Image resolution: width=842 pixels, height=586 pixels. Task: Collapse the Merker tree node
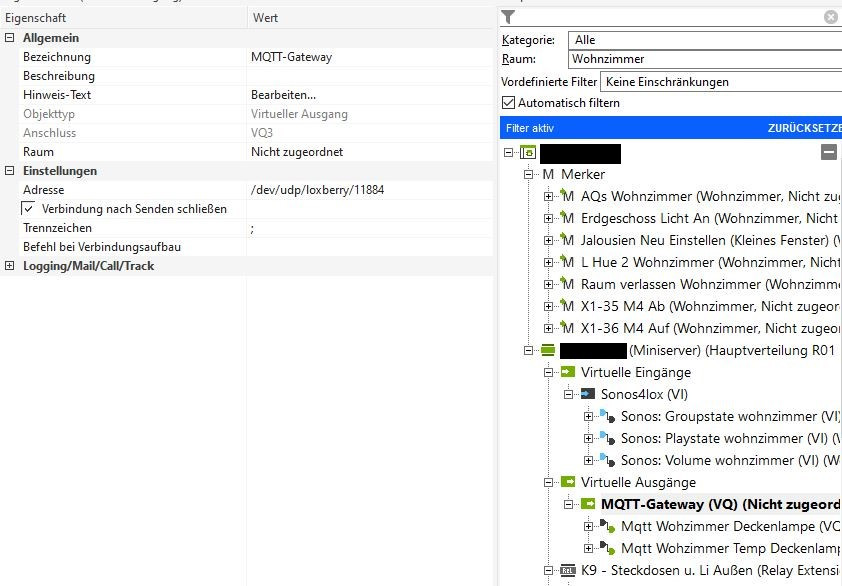[528, 175]
